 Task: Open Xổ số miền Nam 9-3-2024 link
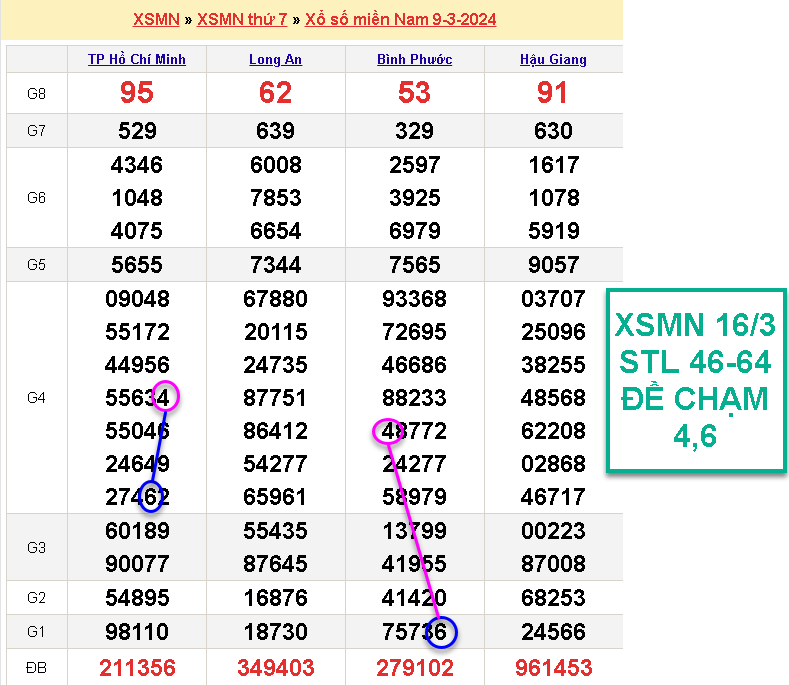(x=400, y=19)
